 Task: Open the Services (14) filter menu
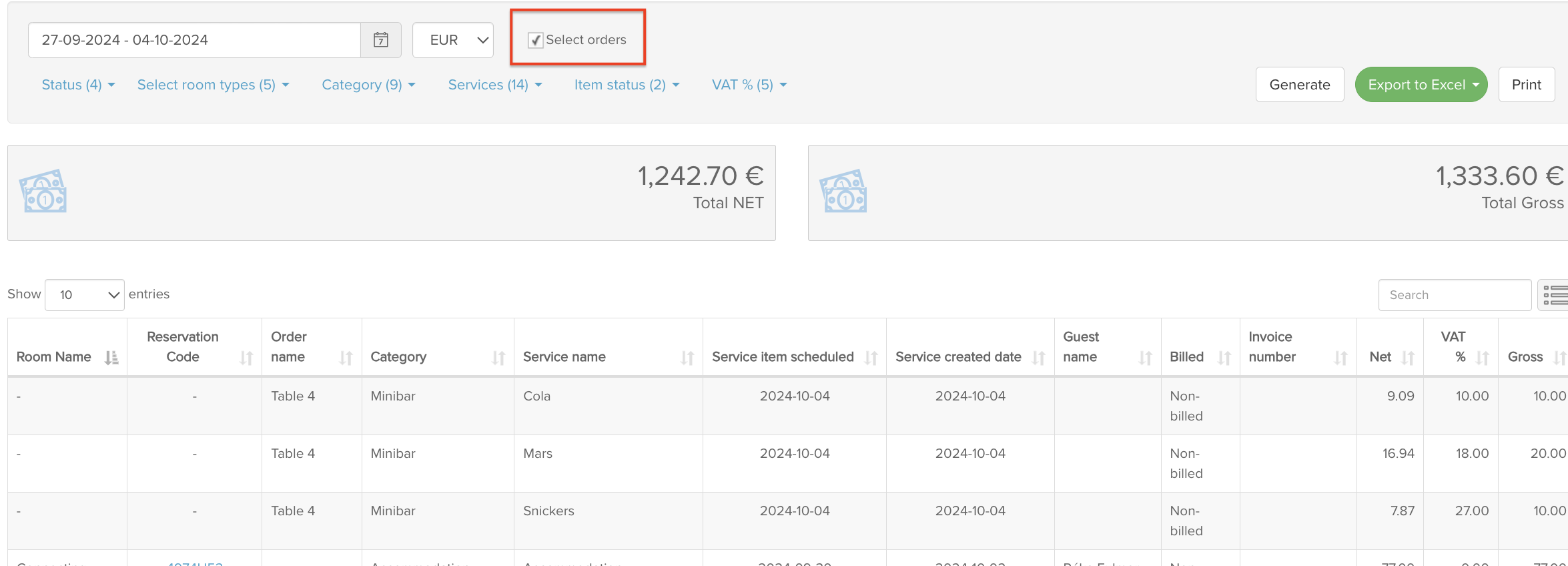point(495,85)
